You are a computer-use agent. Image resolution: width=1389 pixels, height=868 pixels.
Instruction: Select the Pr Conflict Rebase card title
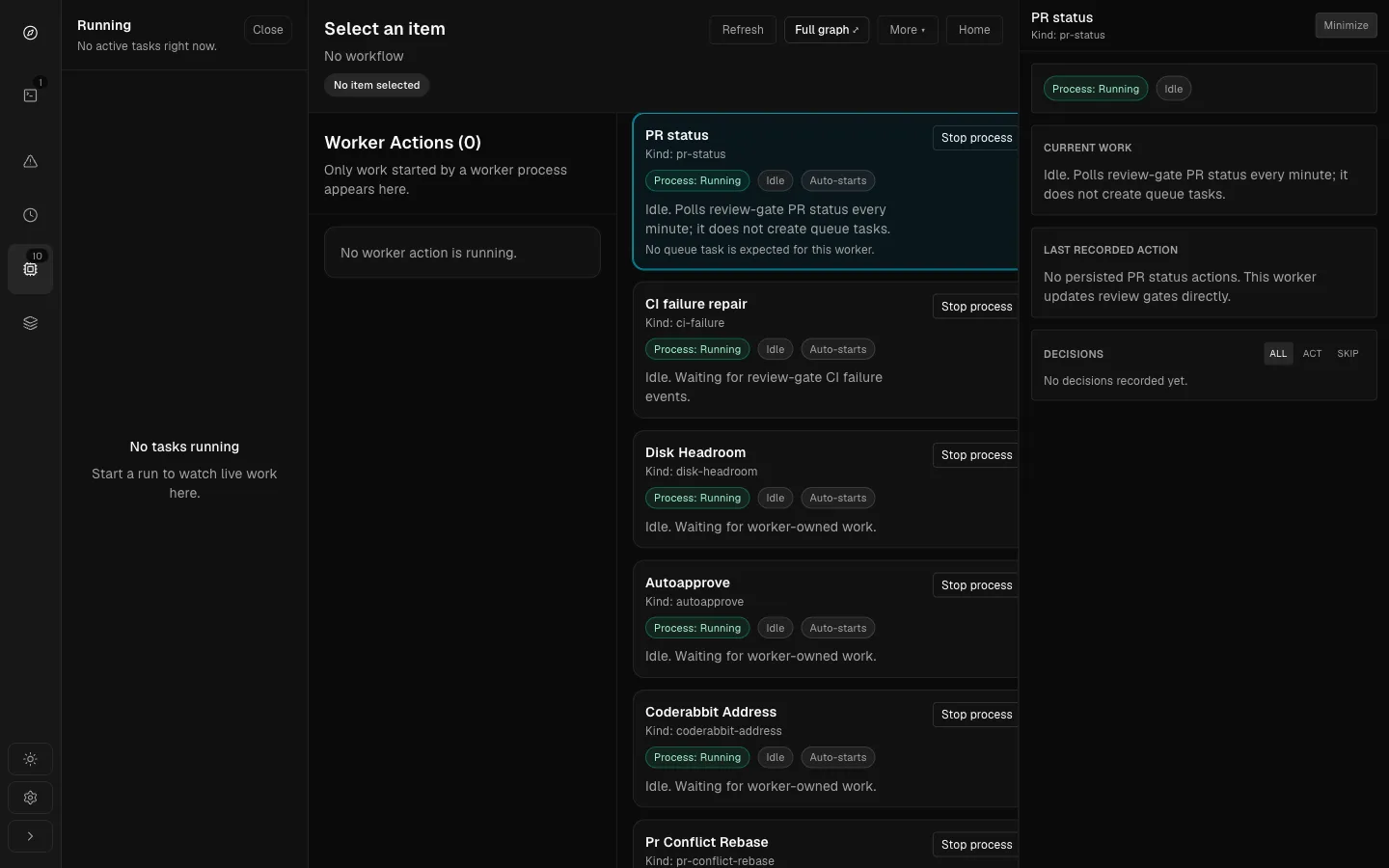pos(707,842)
